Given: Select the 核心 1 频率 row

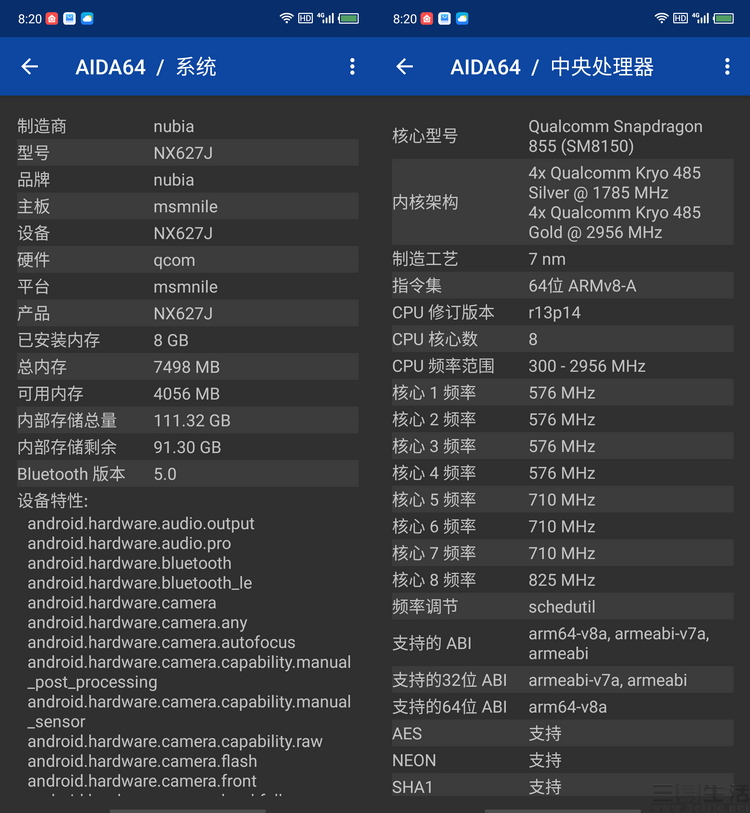Looking at the screenshot, I should coord(563,393).
